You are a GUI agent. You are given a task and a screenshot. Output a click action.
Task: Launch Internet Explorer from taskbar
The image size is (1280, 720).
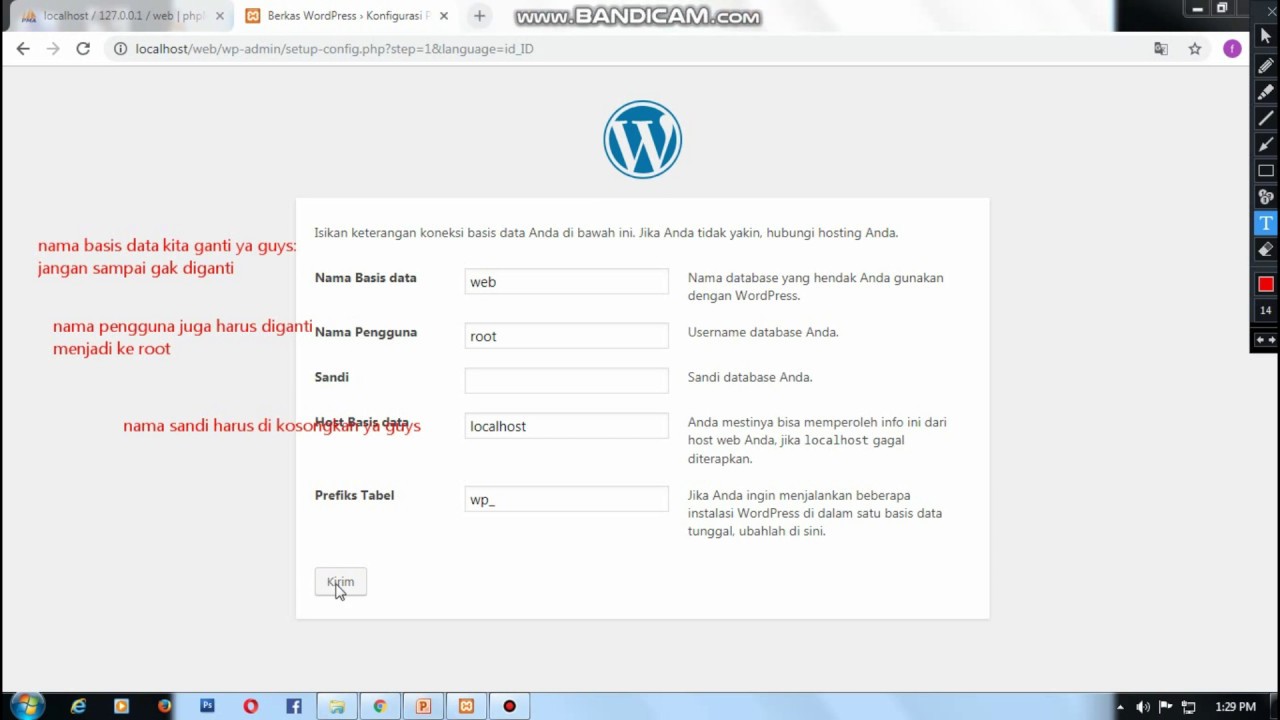click(78, 706)
